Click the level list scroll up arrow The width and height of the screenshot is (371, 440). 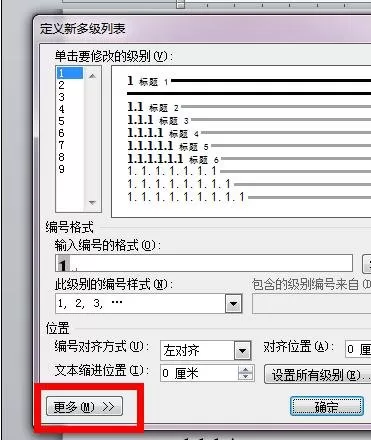tap(92, 76)
